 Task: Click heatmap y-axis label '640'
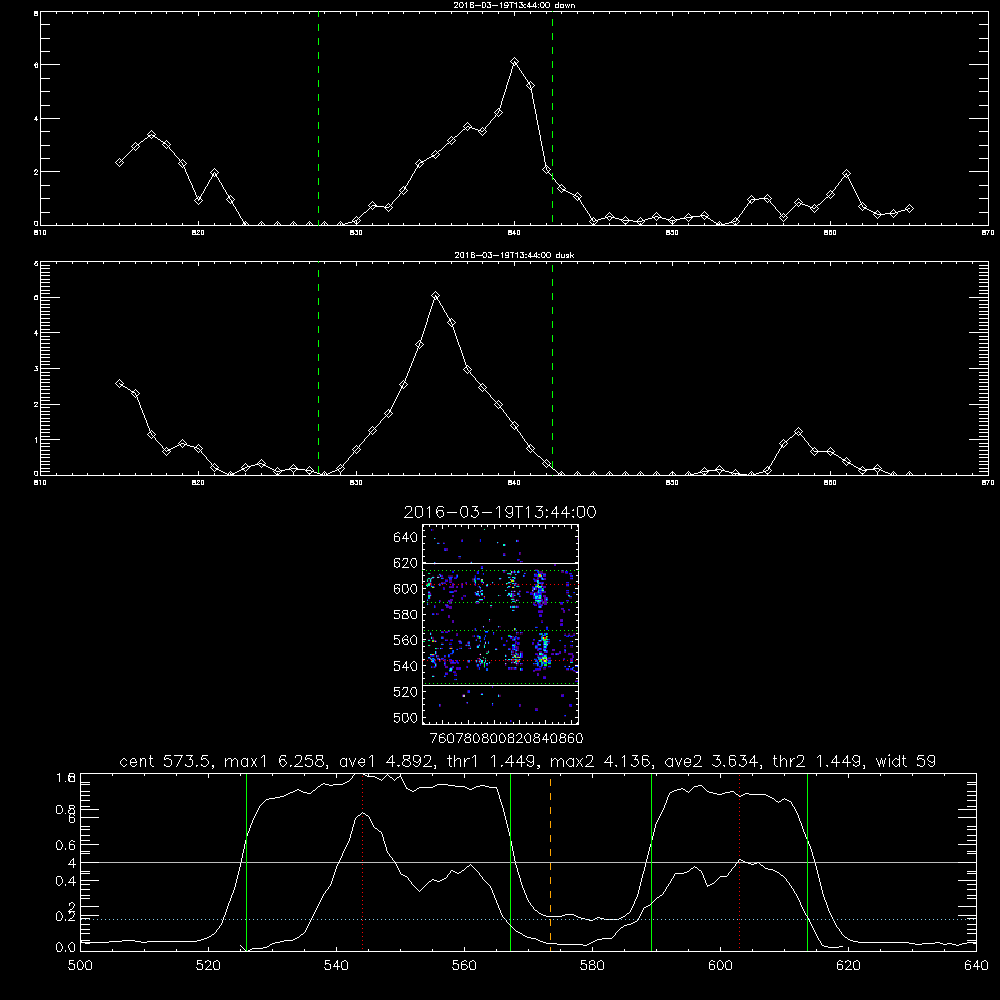[406, 538]
